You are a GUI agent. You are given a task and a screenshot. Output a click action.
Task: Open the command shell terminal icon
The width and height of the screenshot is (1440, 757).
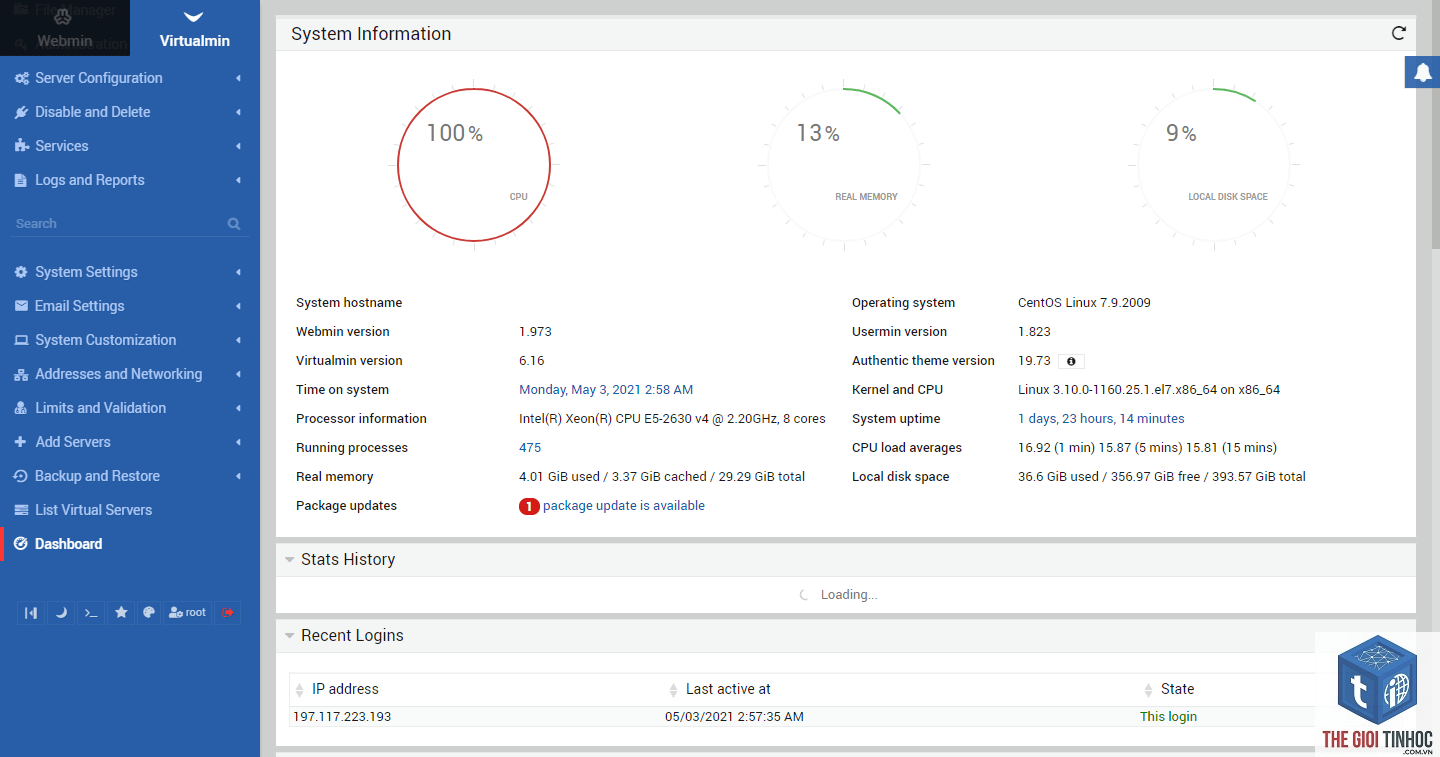click(x=91, y=612)
